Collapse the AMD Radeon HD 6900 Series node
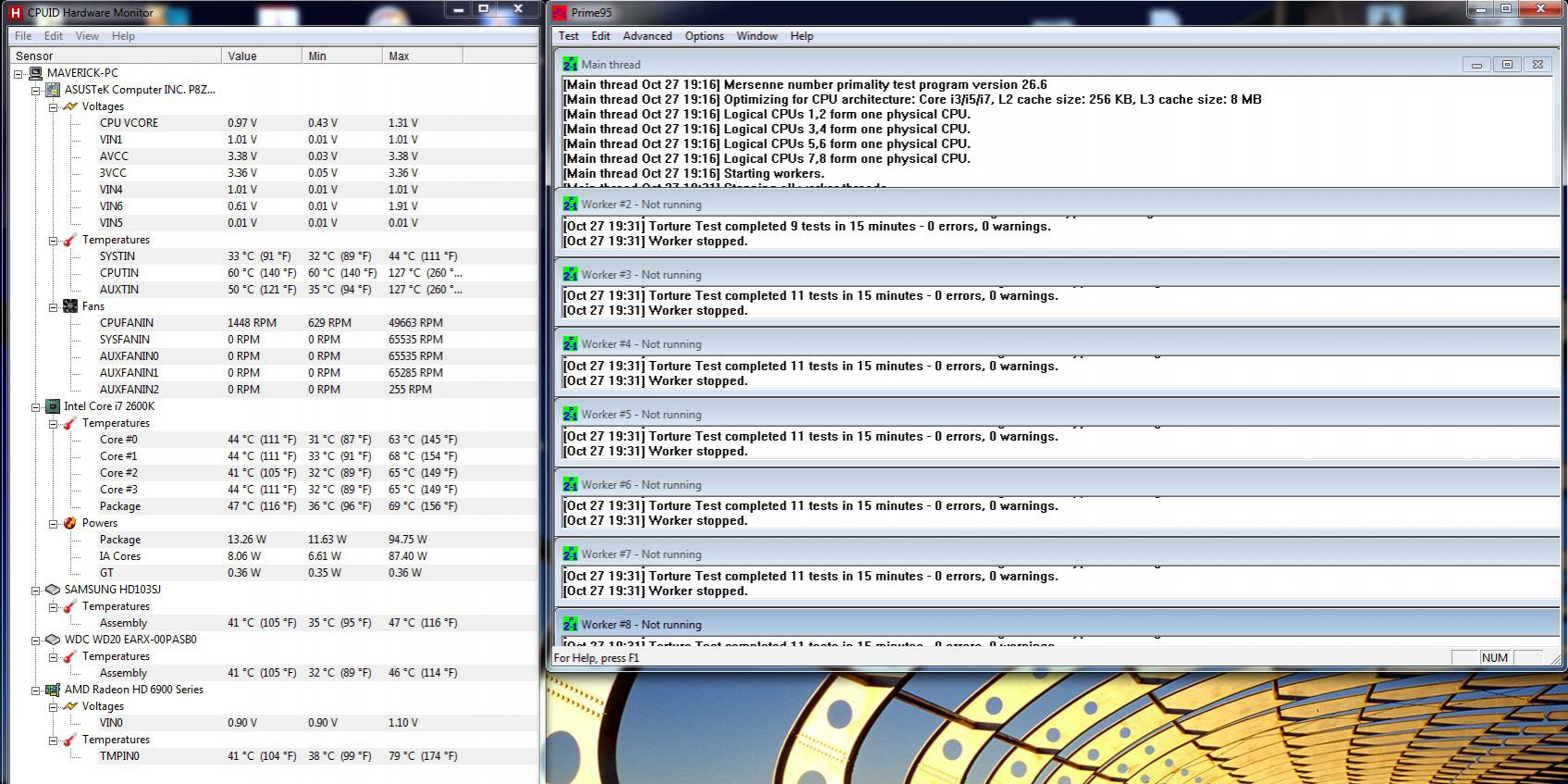 tap(36, 690)
